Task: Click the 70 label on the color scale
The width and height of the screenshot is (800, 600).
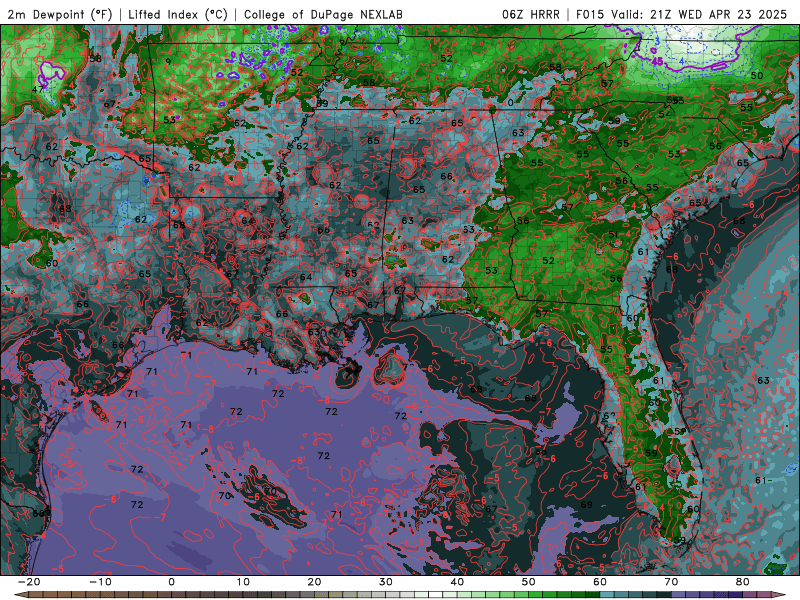Action: click(x=671, y=582)
